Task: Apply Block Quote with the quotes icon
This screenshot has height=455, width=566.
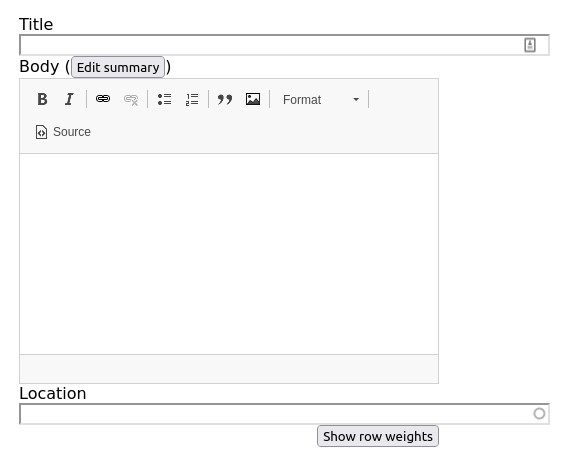Action: point(225,99)
